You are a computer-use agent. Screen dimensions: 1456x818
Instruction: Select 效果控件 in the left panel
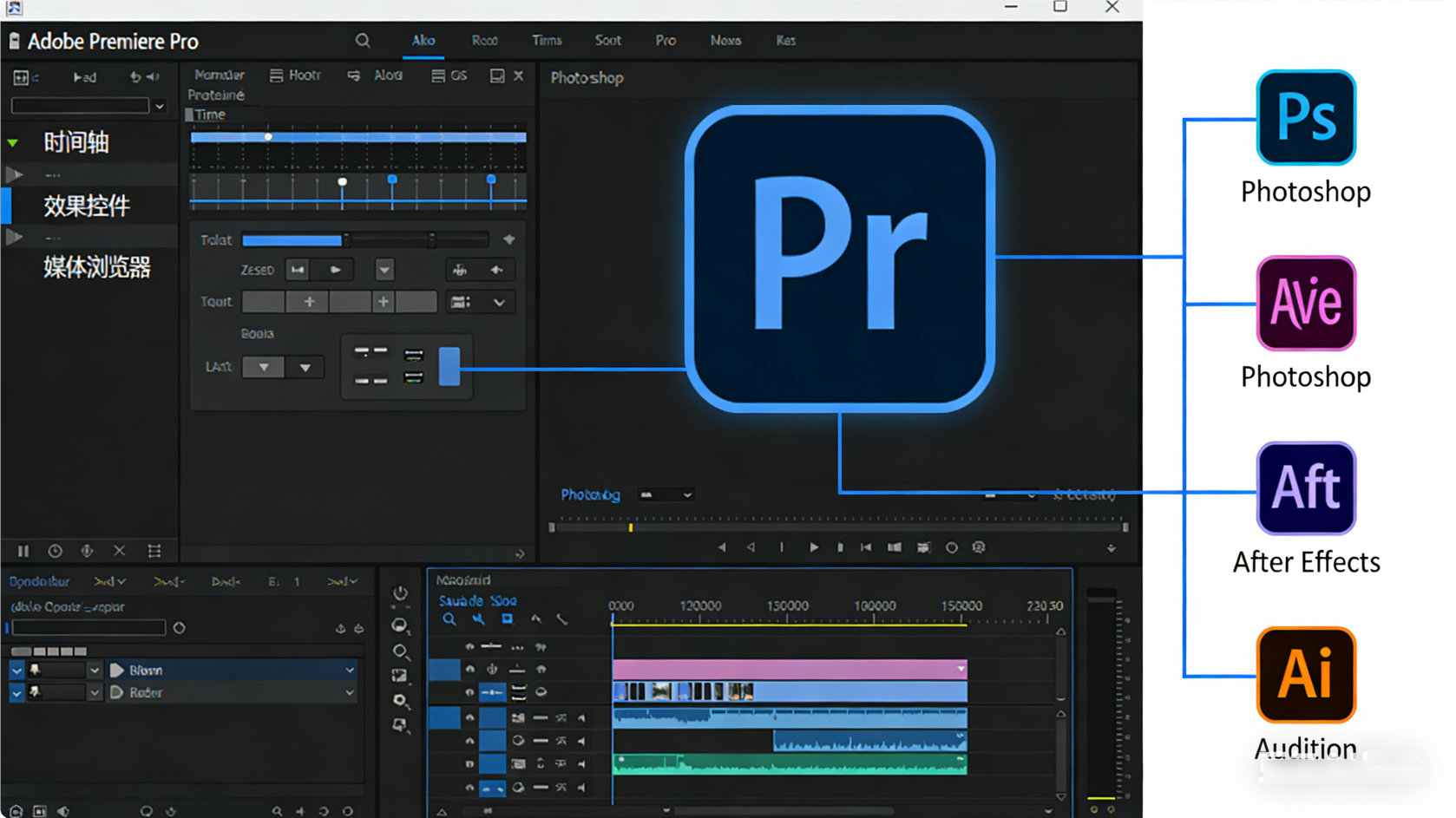[x=87, y=206]
